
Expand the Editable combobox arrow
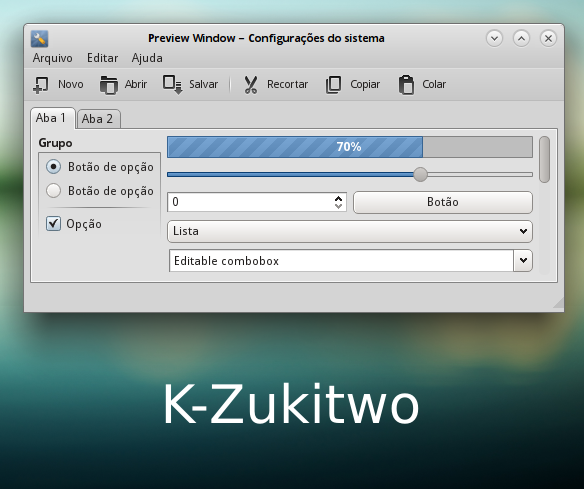[x=523, y=260]
